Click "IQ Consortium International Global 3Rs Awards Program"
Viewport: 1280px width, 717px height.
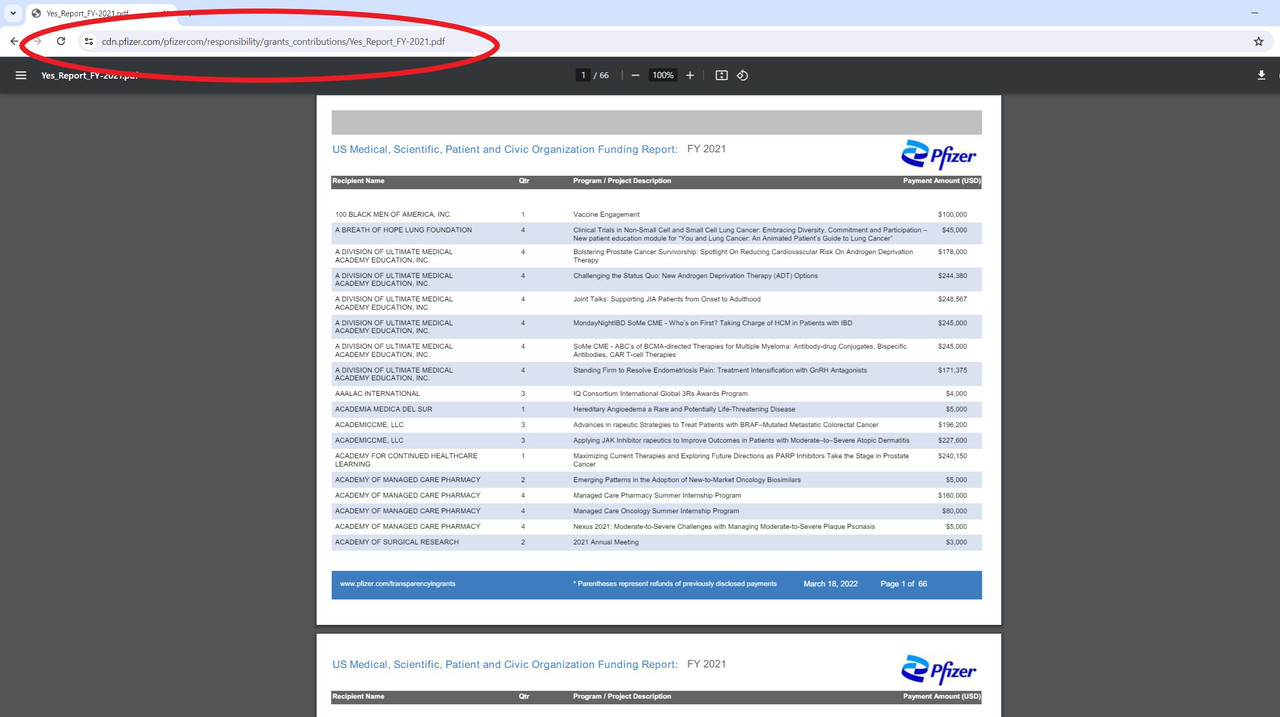660,394
